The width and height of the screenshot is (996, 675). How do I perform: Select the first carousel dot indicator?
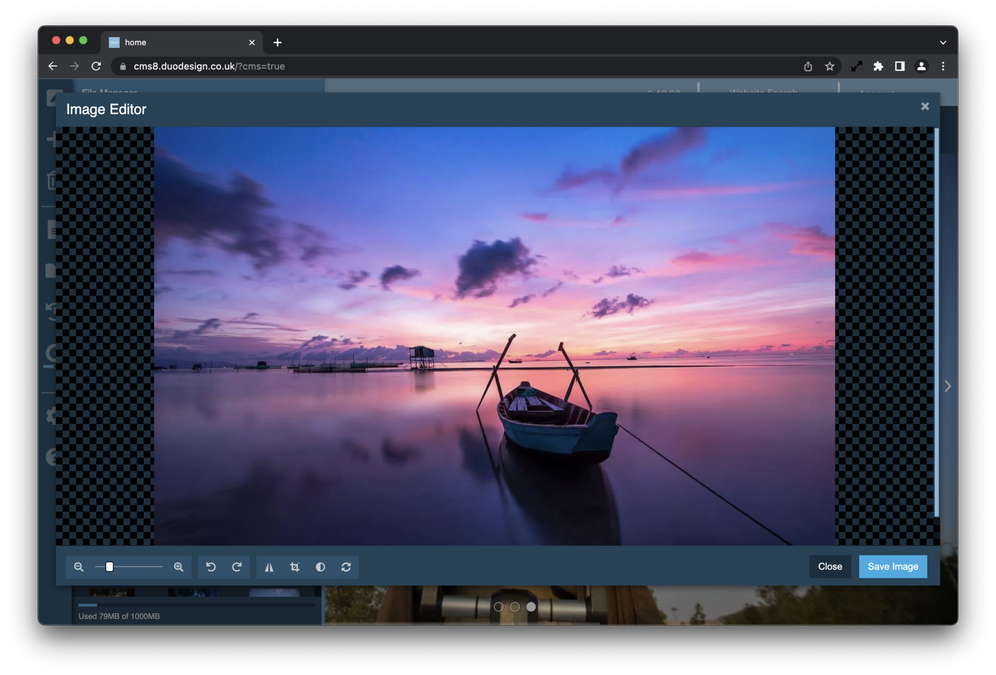click(498, 606)
